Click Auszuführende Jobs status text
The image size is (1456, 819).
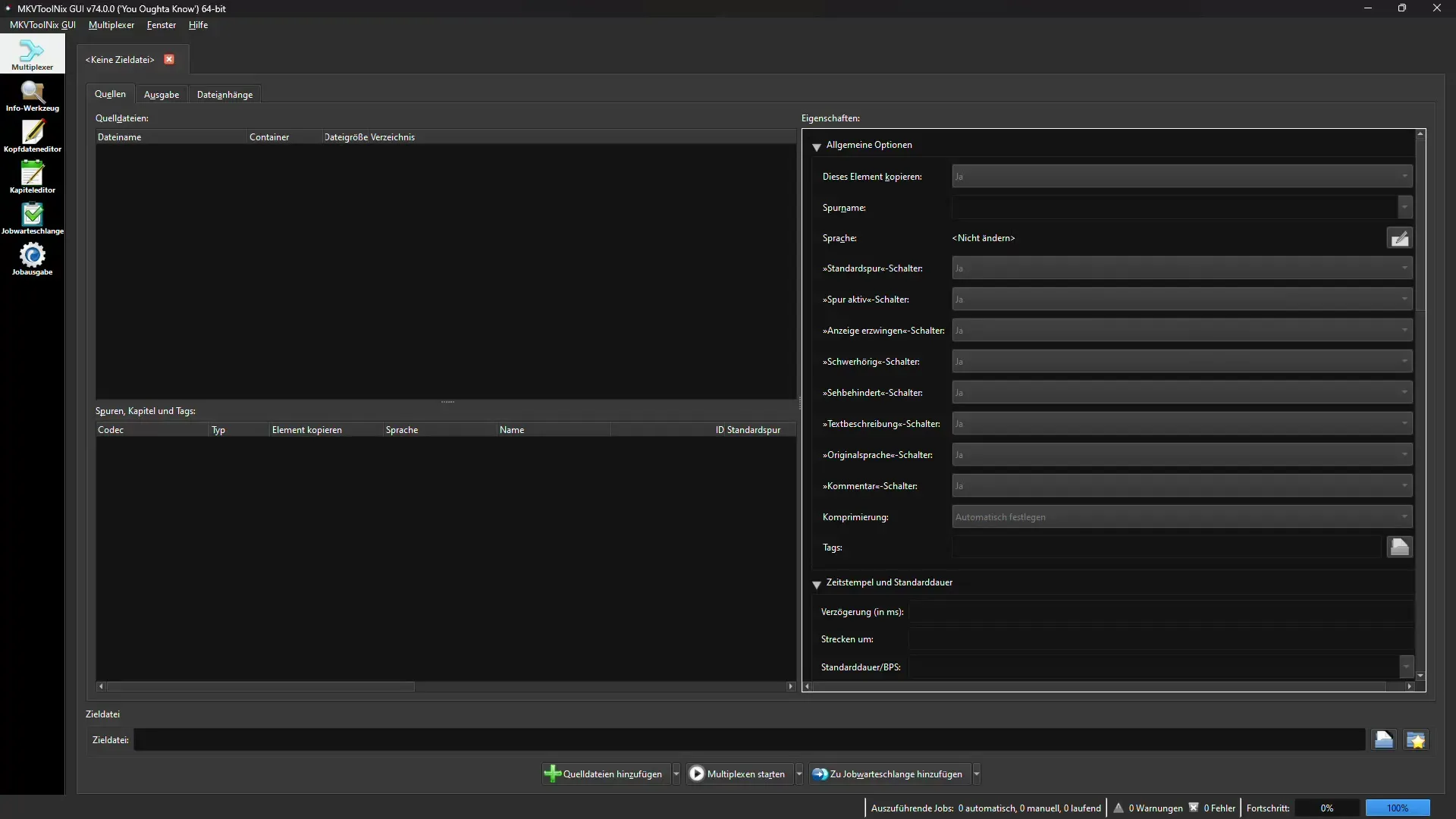(x=986, y=808)
